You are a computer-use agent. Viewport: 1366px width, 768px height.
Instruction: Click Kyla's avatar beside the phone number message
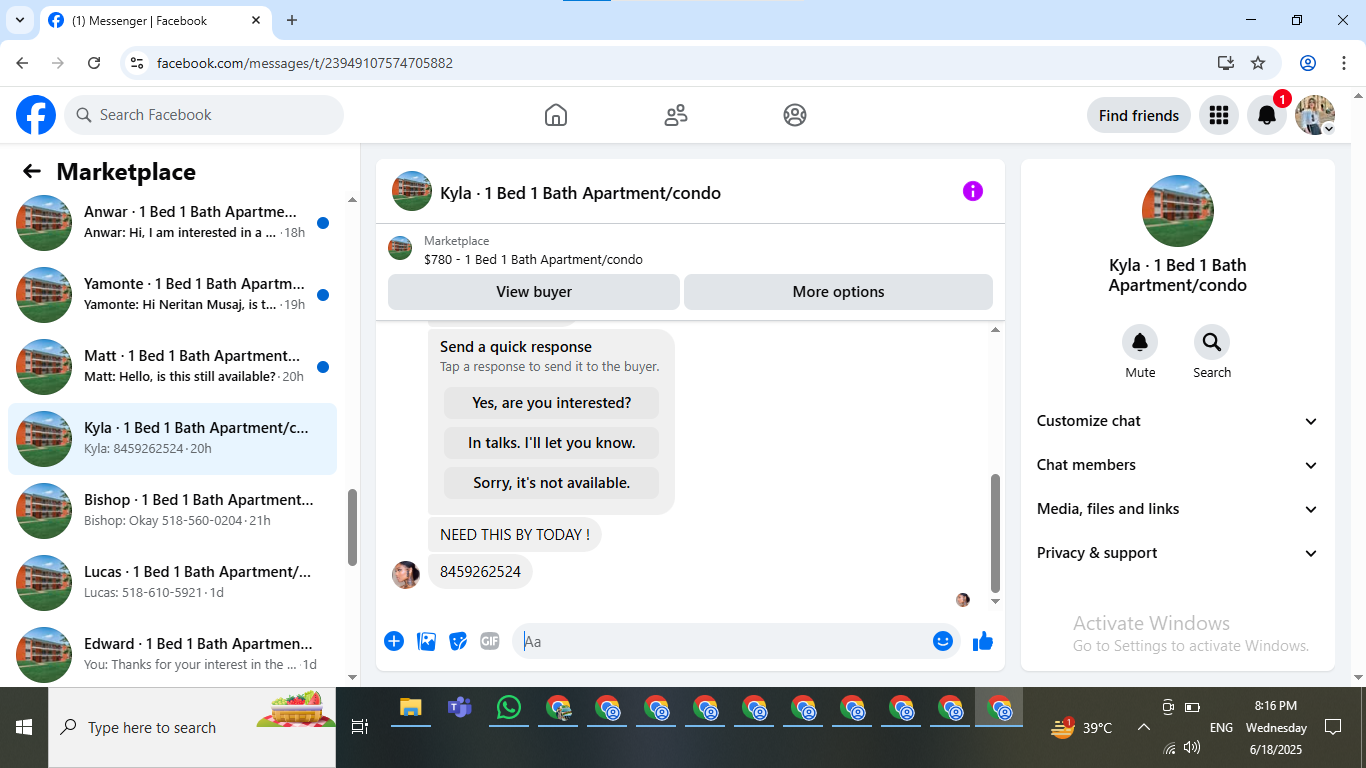(406, 575)
